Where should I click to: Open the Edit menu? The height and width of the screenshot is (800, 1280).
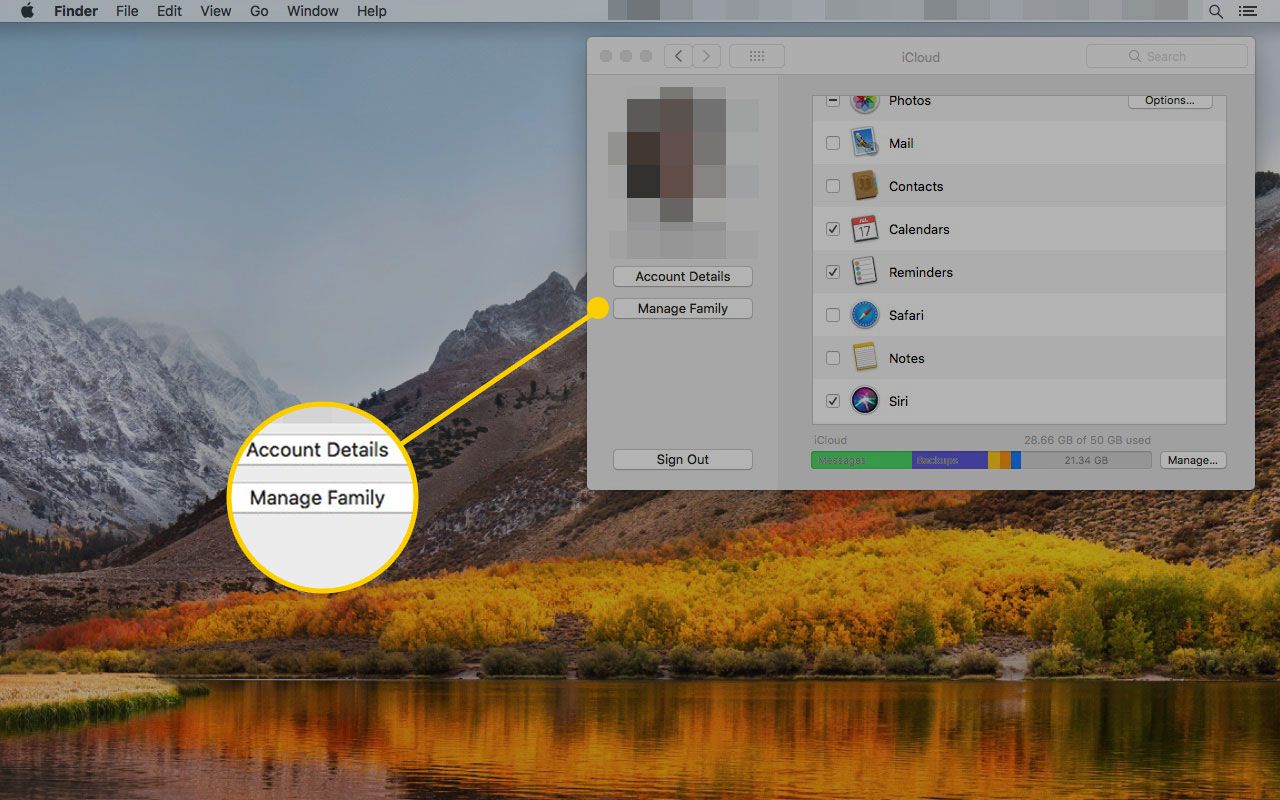tap(169, 11)
